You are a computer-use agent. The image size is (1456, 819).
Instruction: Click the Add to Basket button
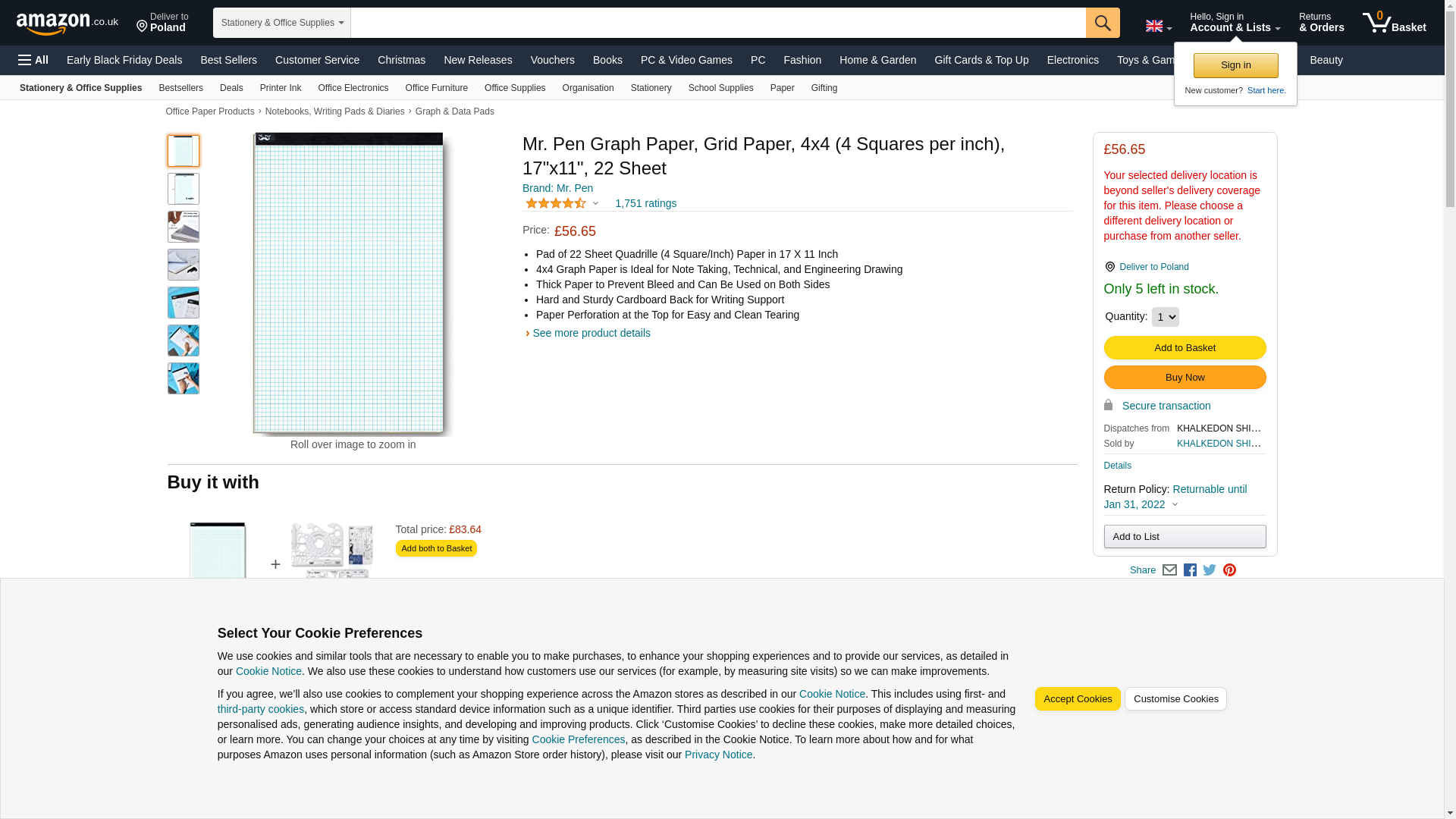coord(1184,348)
